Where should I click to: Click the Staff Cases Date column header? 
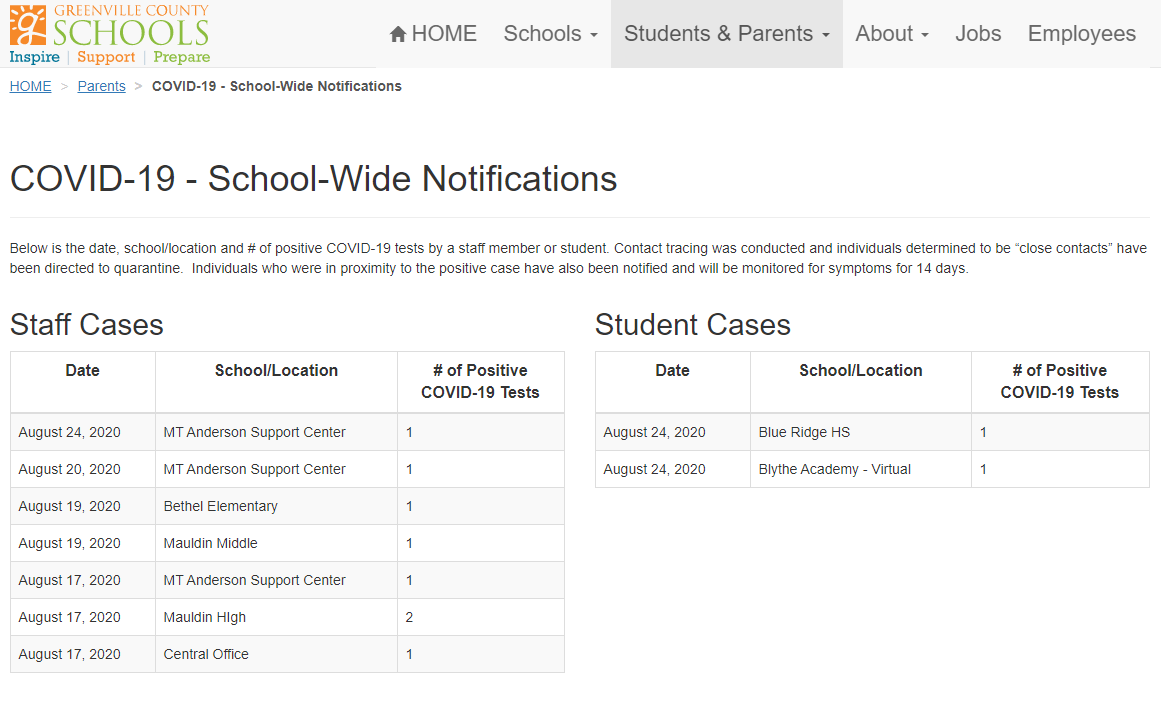click(83, 382)
